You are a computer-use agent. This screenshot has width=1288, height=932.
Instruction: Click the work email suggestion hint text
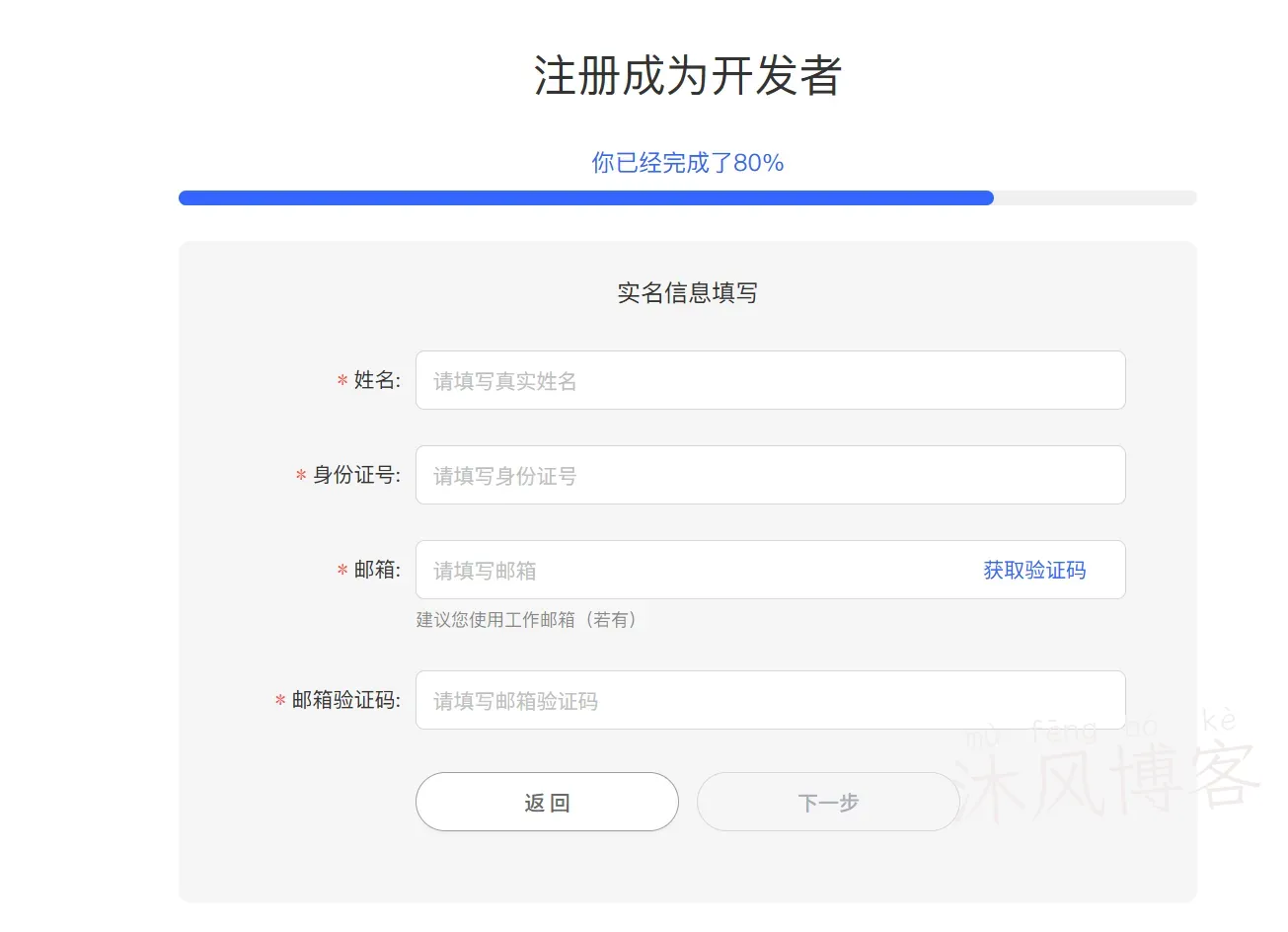(x=527, y=620)
